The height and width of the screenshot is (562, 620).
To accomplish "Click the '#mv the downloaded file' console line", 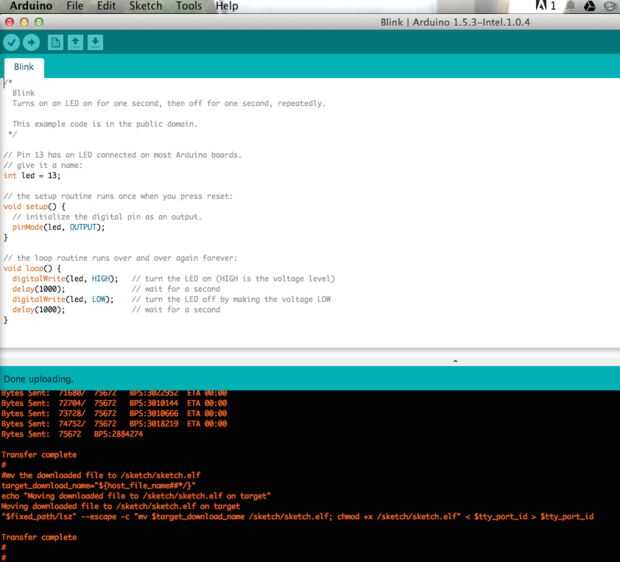I will click(101, 475).
